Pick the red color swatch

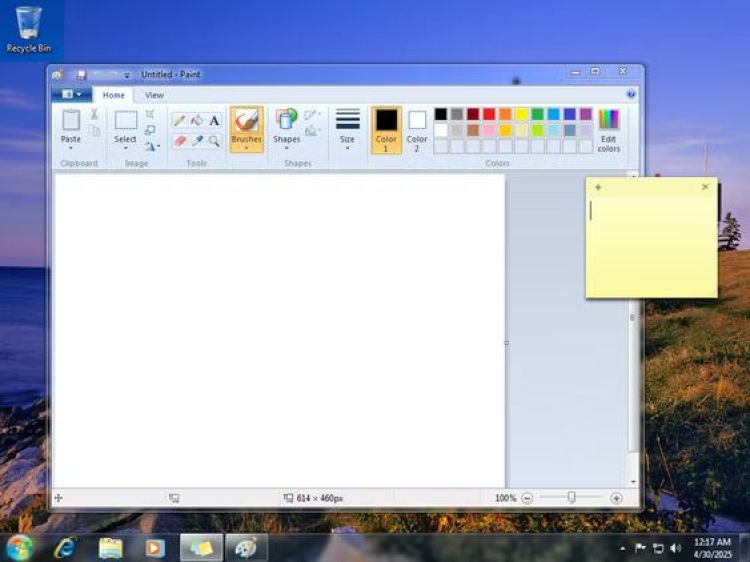pyautogui.click(x=489, y=114)
